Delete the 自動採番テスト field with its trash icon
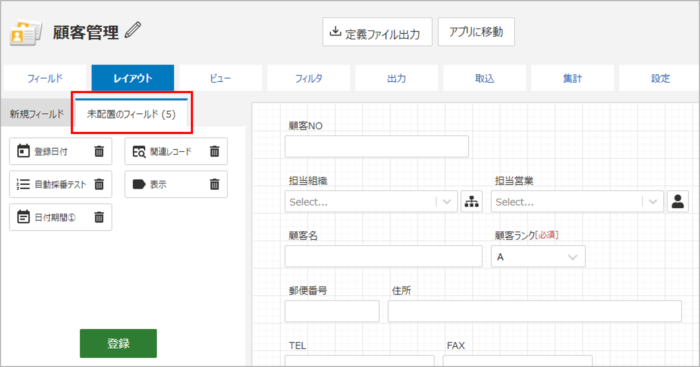 point(99,184)
